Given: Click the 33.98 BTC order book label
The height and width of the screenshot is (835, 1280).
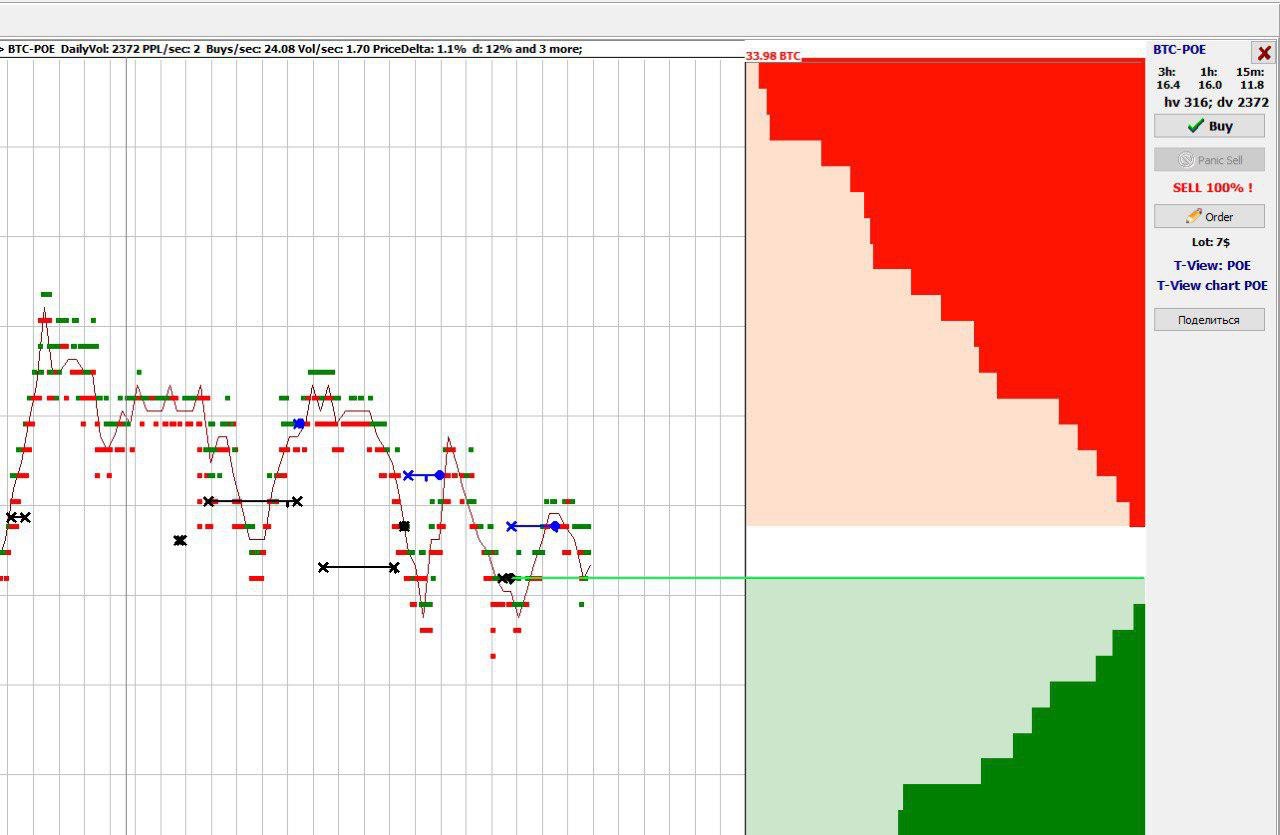Looking at the screenshot, I should point(773,56).
